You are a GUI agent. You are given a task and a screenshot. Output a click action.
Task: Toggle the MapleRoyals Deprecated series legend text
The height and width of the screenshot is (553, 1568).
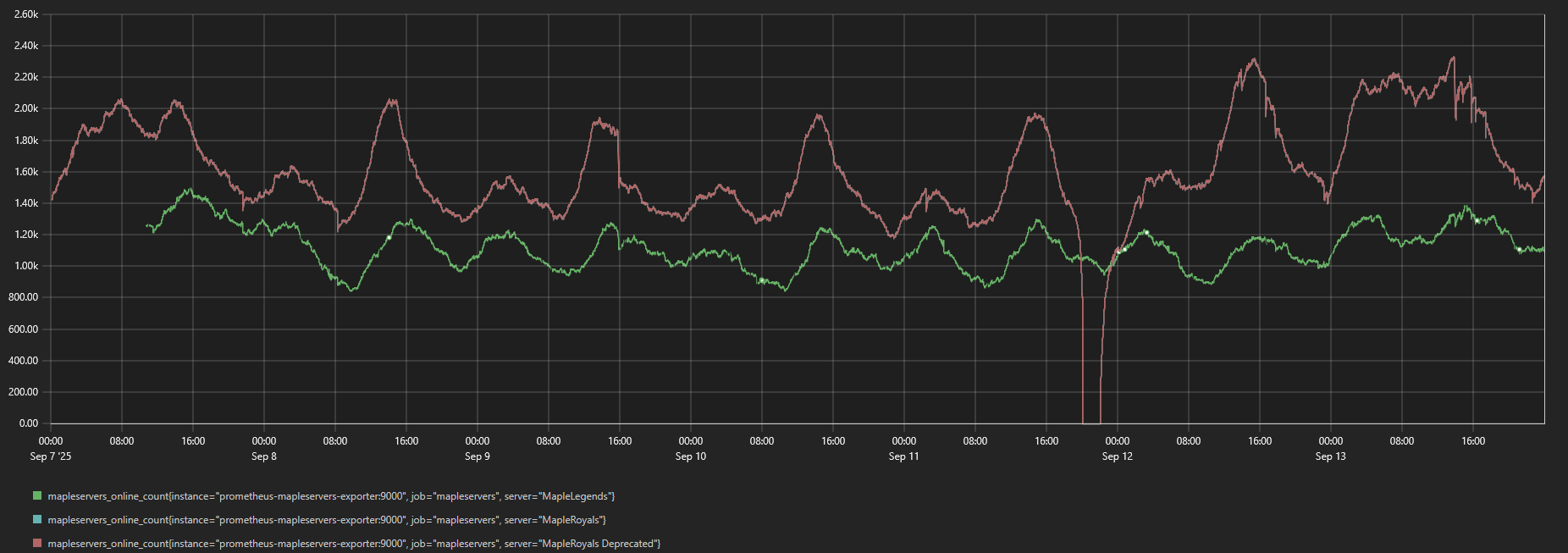[354, 544]
